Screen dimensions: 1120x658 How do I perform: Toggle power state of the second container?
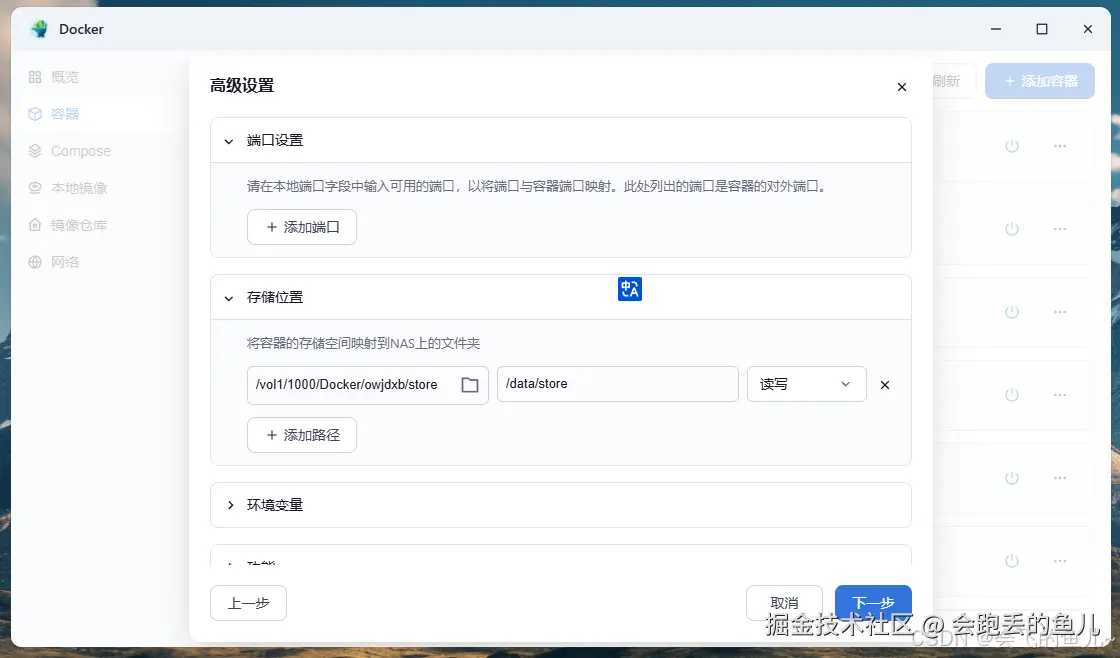click(x=1011, y=228)
